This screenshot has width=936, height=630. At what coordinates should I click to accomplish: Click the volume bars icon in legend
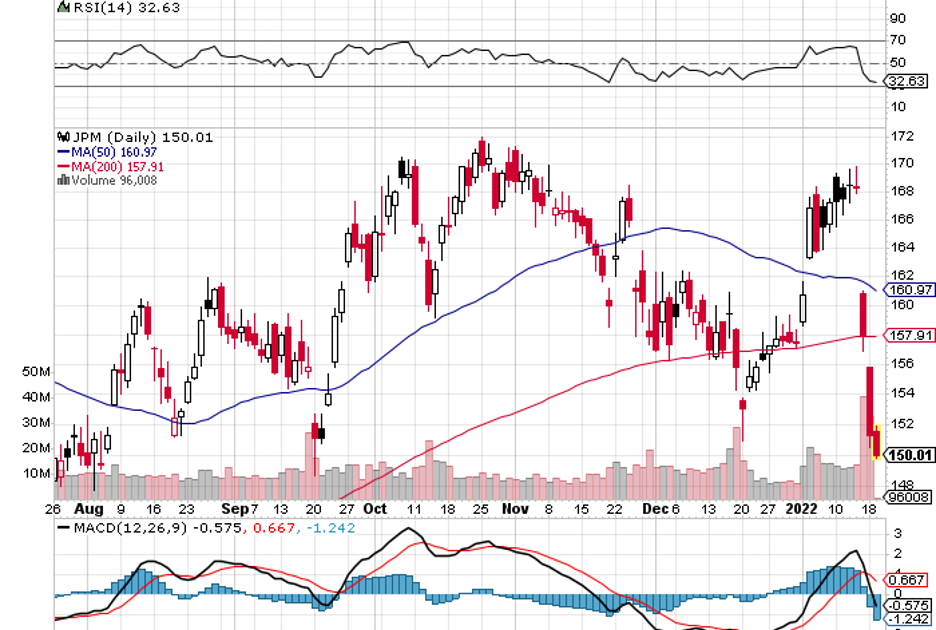(64, 180)
